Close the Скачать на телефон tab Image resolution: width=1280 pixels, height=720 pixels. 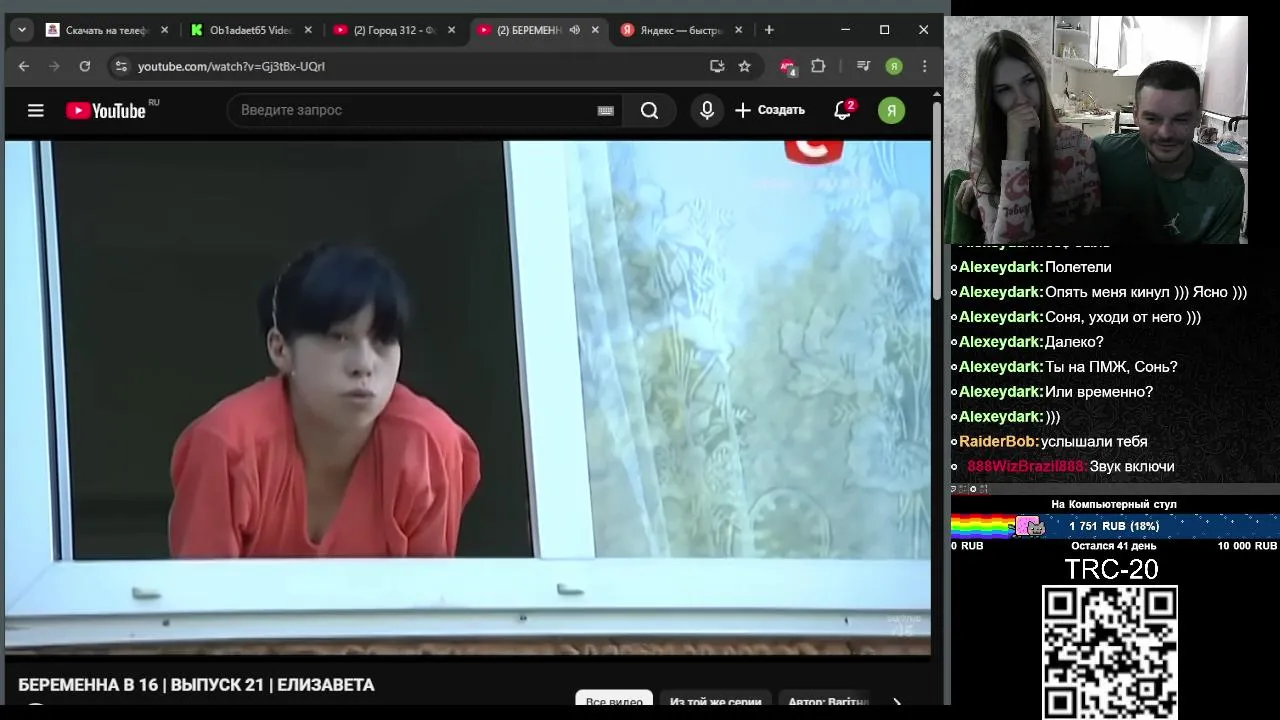click(x=165, y=30)
